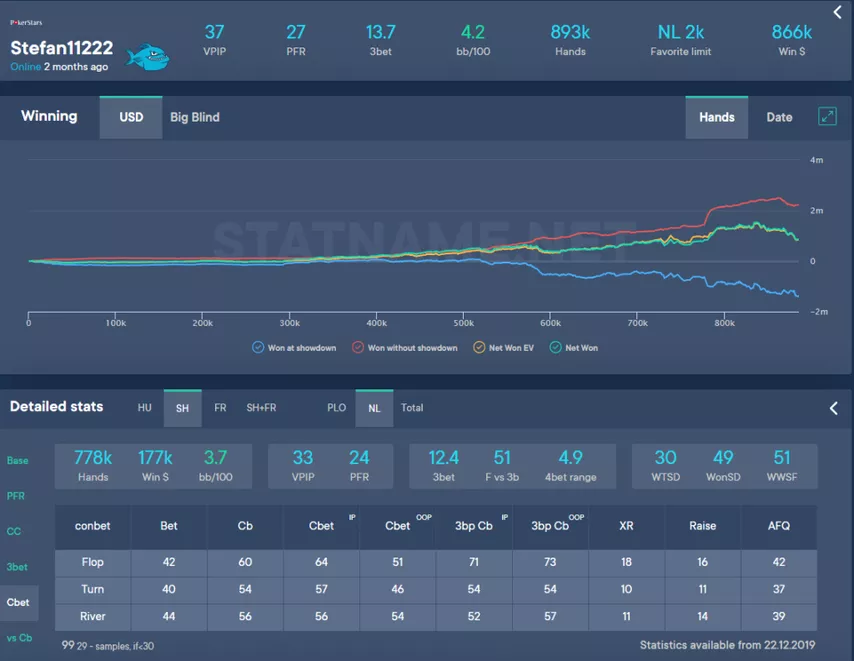Select PLO game type filter
The width and height of the screenshot is (854, 661).
337,408
